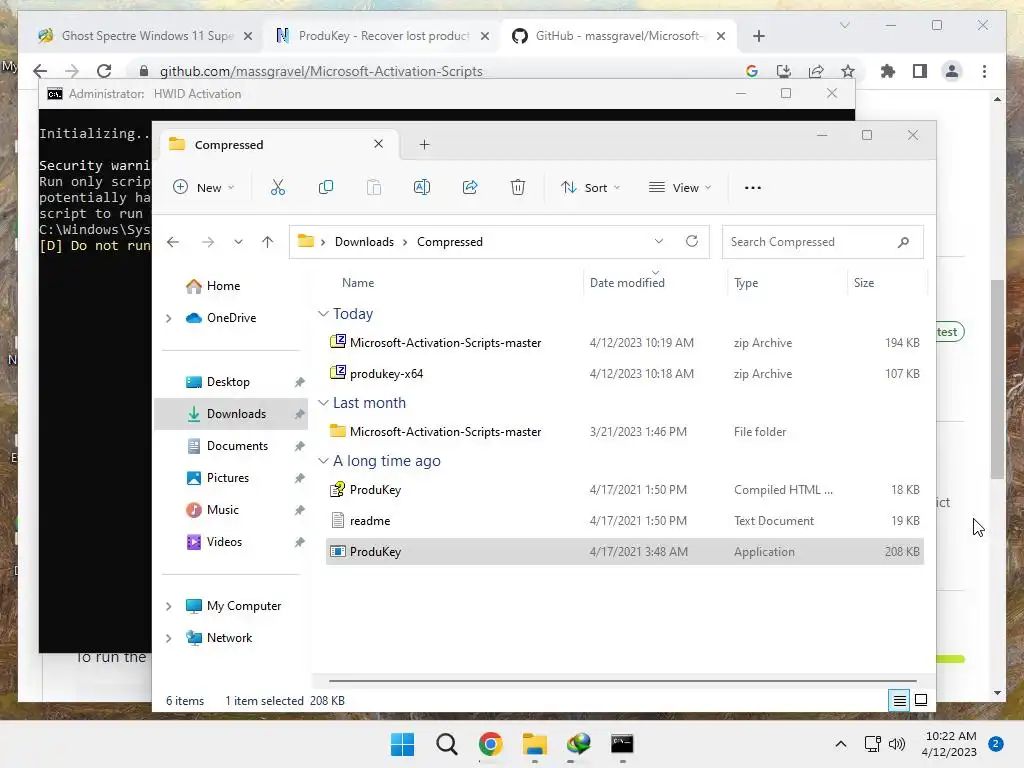
Task: Switch to Large thumbnails view icon in status bar
Action: (921, 700)
